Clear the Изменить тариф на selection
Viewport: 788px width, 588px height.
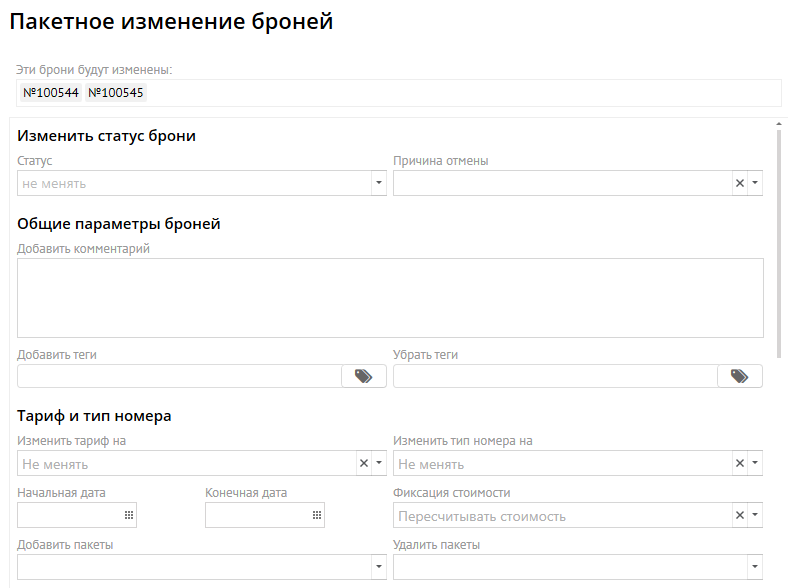(364, 463)
